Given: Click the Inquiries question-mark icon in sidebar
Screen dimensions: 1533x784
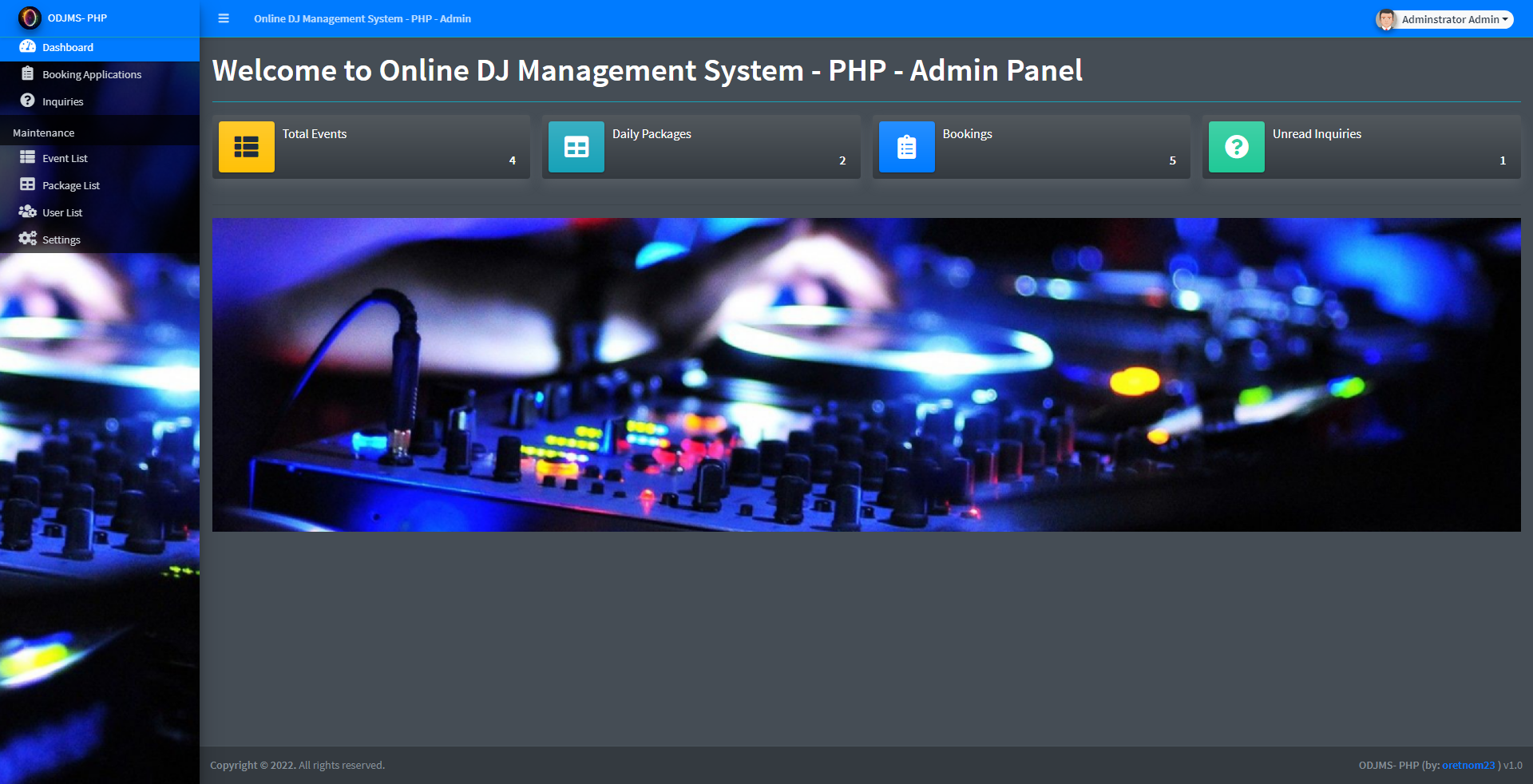Looking at the screenshot, I should pyautogui.click(x=28, y=101).
